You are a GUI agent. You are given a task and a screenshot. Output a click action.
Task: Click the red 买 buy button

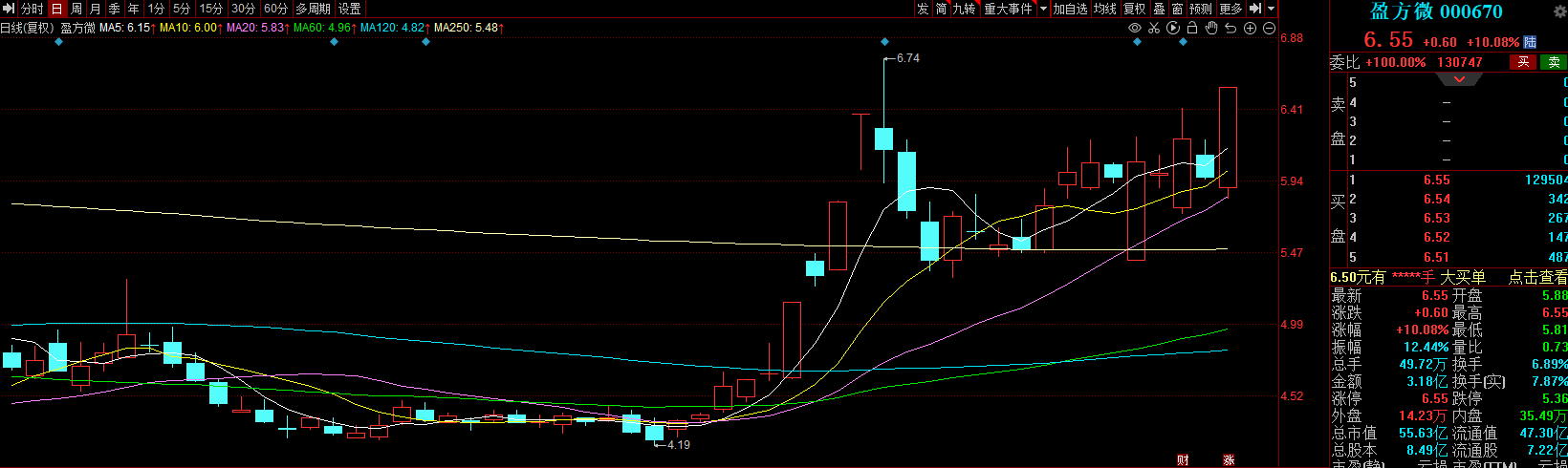pos(1523,62)
